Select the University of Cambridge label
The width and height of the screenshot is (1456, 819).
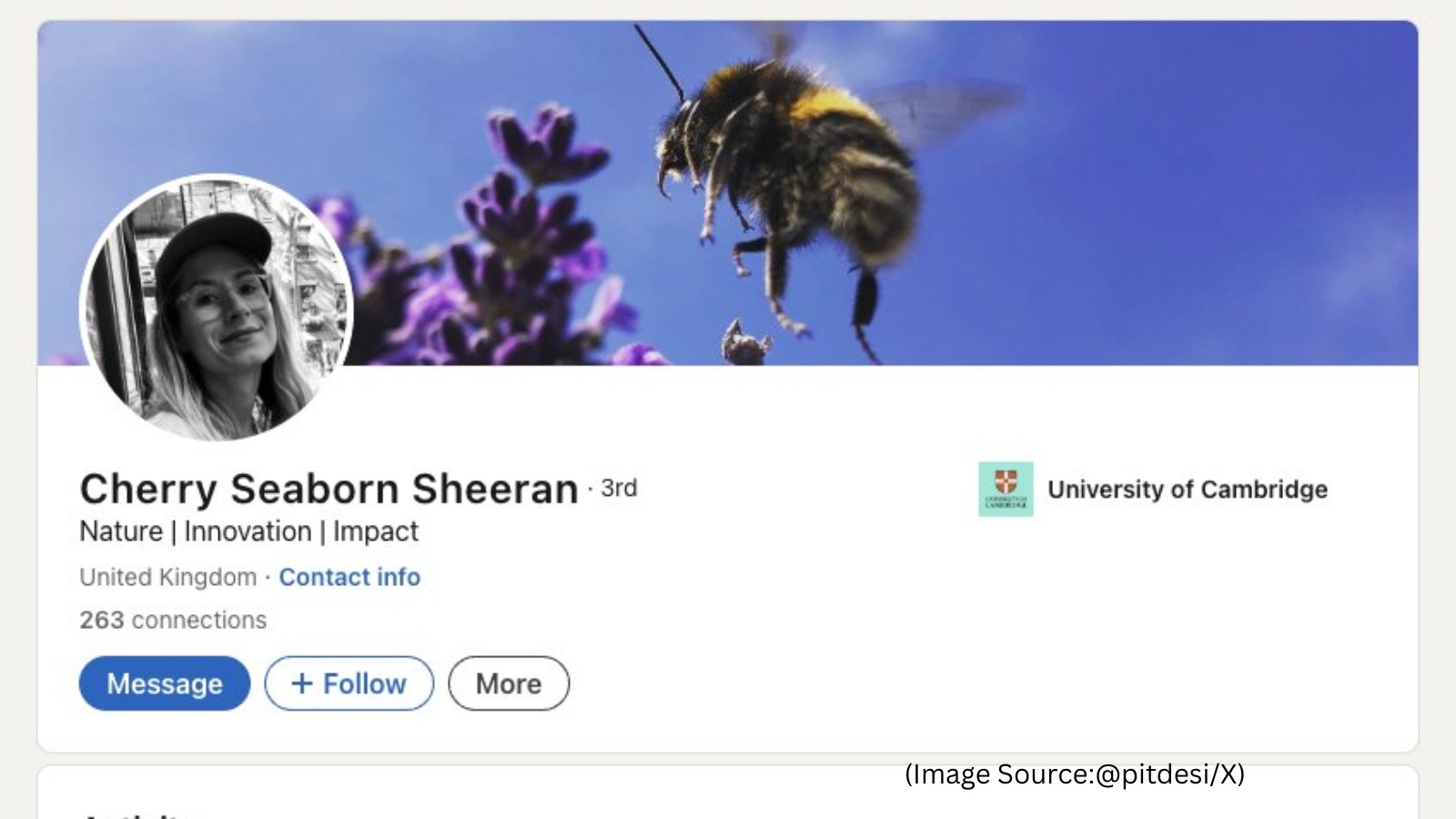click(x=1189, y=489)
